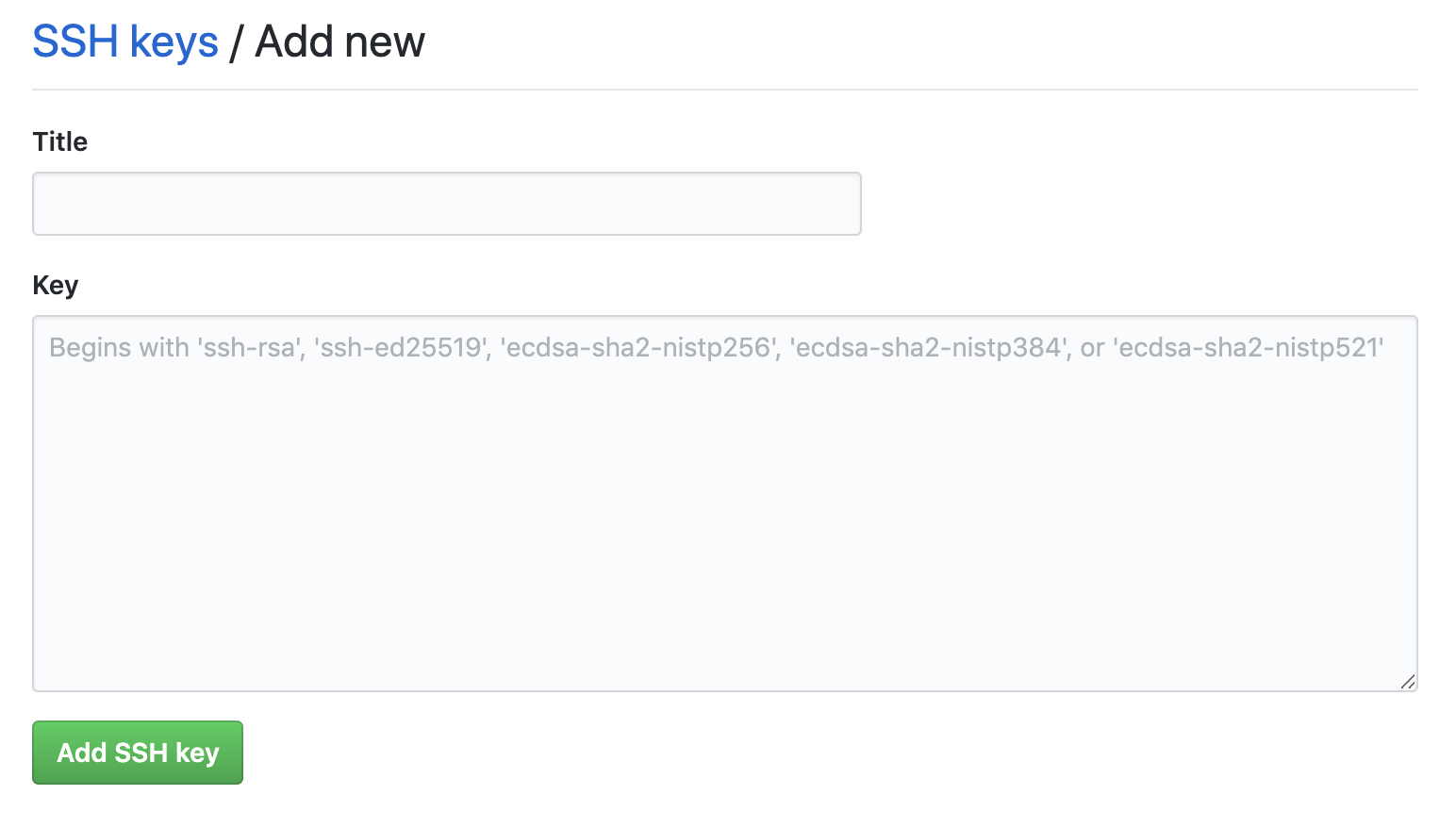
Task: Click the Title field label
Action: click(60, 141)
